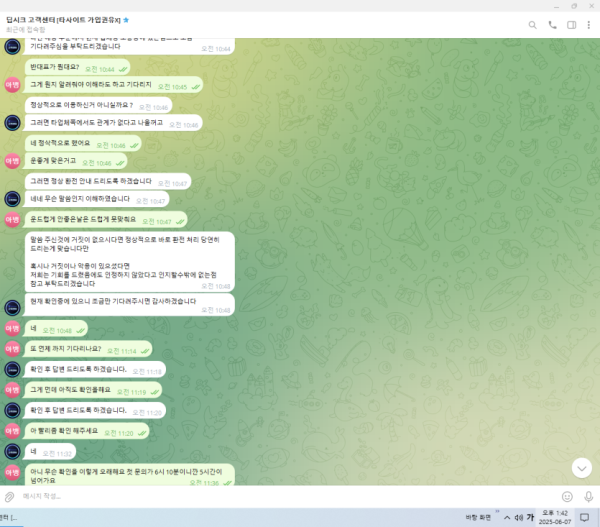Open the three-dot chat options menu
This screenshot has width=600, height=527.
click(x=589, y=25)
